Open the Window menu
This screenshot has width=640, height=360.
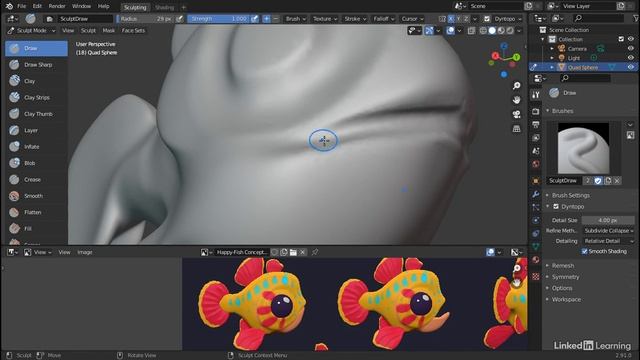pyautogui.click(x=81, y=6)
